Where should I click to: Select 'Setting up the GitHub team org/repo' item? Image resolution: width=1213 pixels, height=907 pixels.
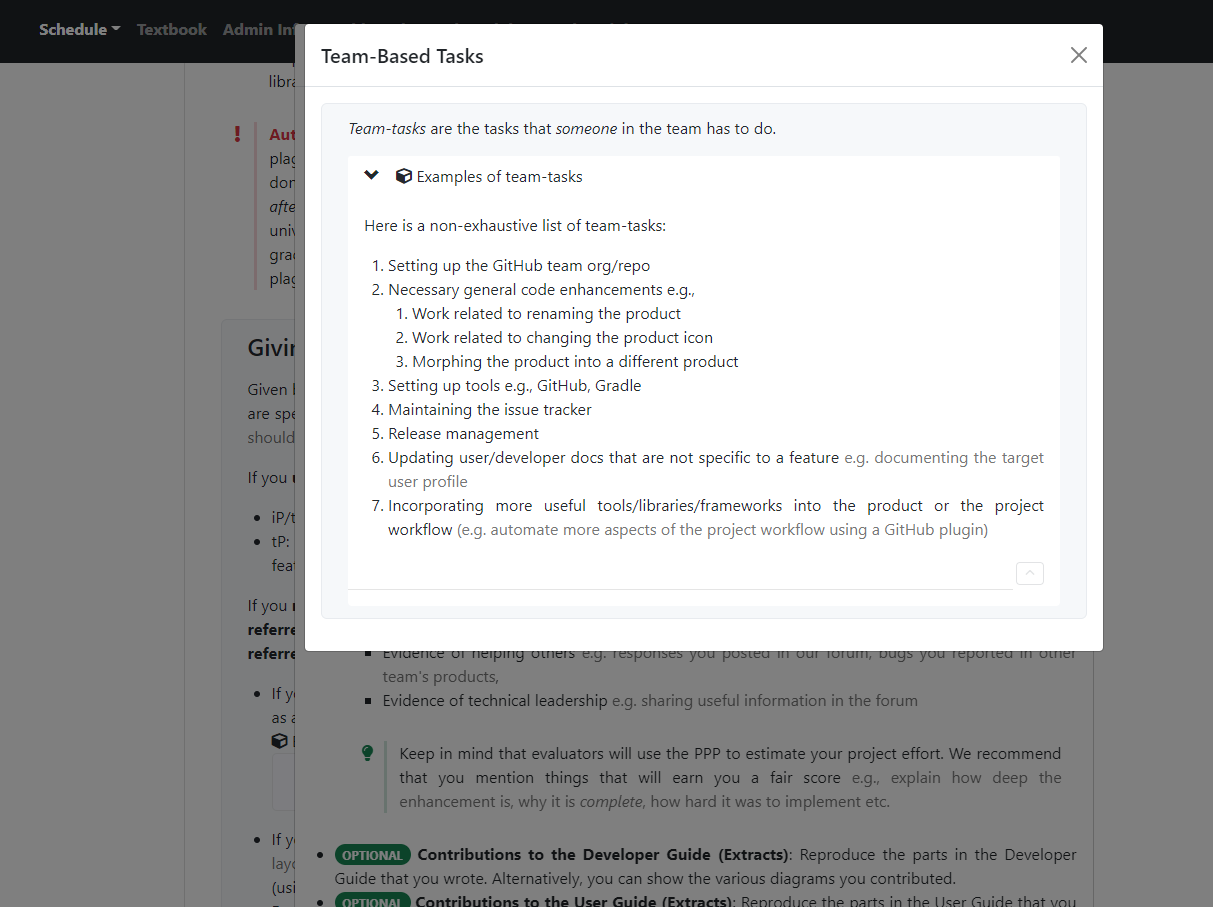[x=518, y=265]
